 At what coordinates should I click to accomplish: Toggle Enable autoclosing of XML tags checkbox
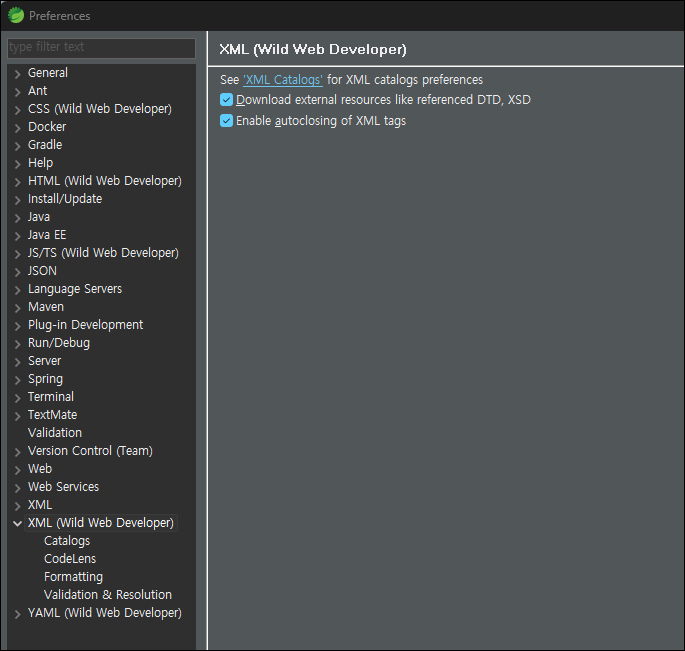coord(226,121)
